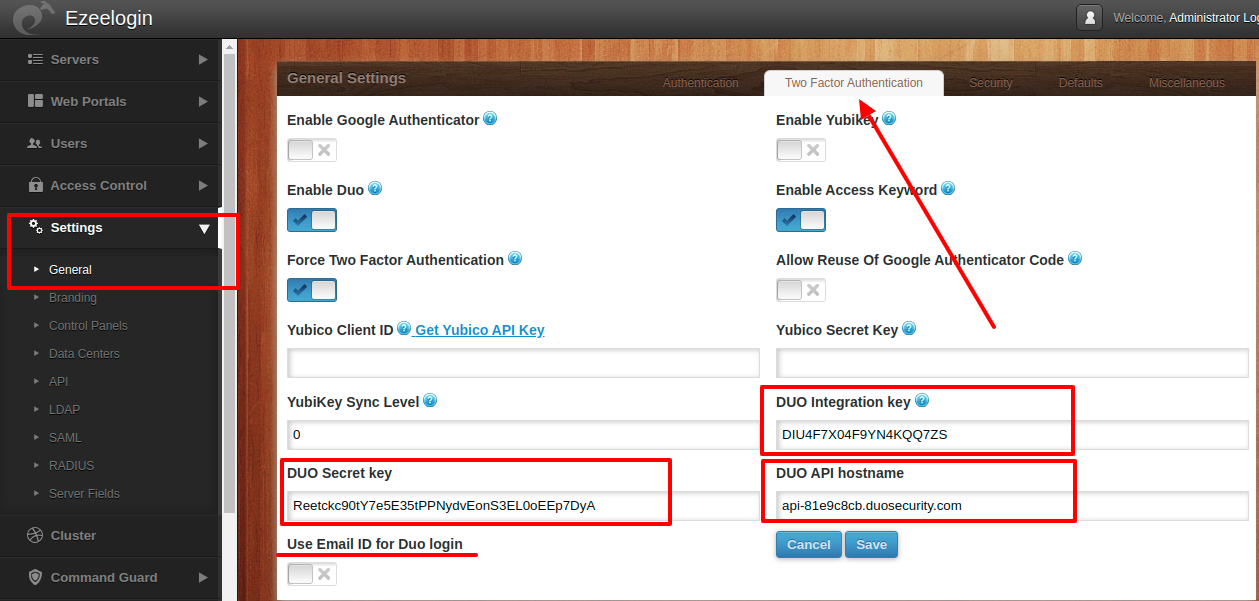Open Data Centers settings page
1259x601 pixels.
pos(84,353)
